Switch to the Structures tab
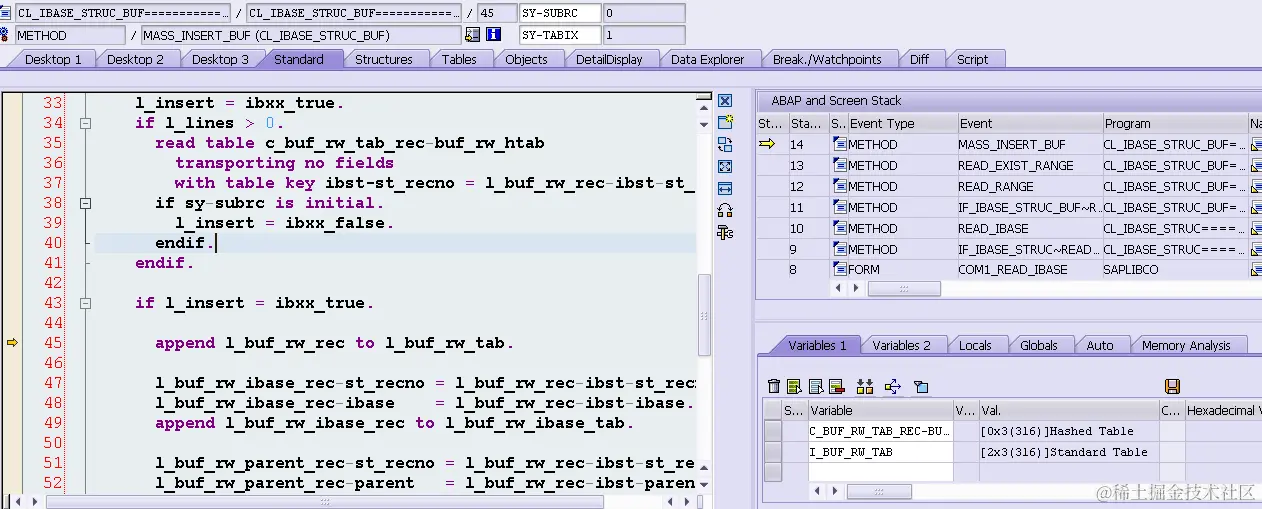This screenshot has height=509, width=1262. click(384, 59)
